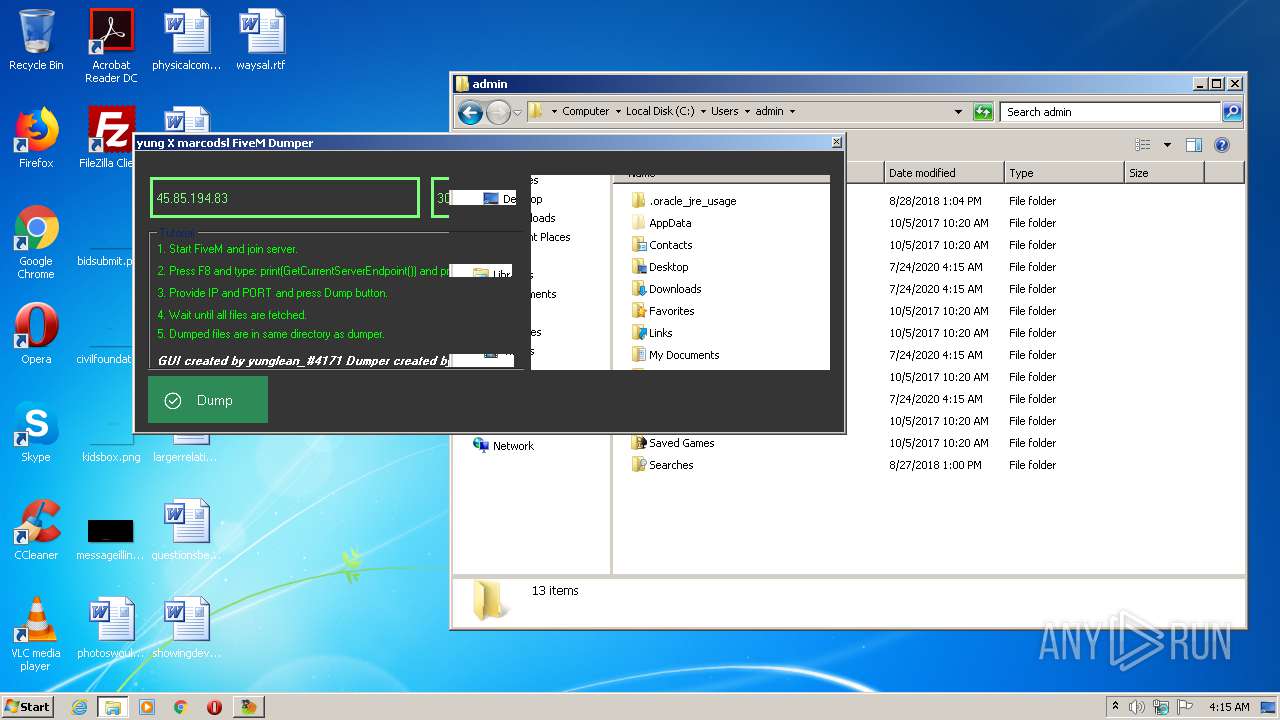Launch Opera browser desktop shortcut
Image resolution: width=1280 pixels, height=720 pixels.
click(36, 334)
